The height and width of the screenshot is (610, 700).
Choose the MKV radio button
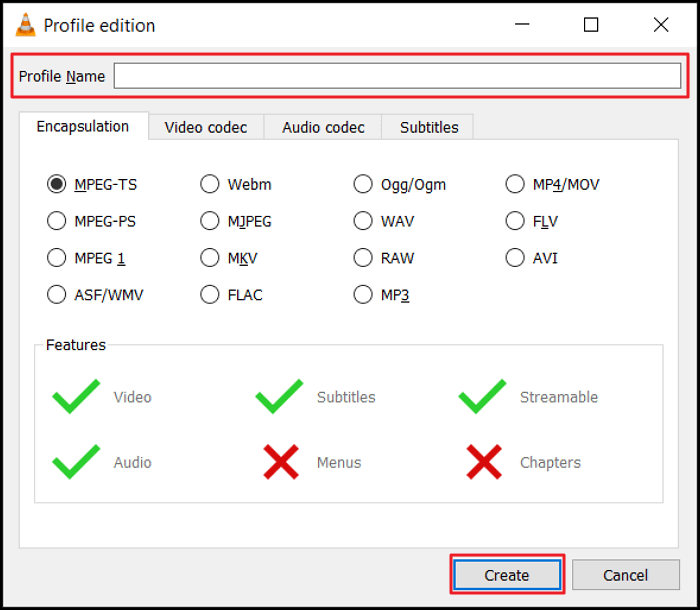(210, 258)
